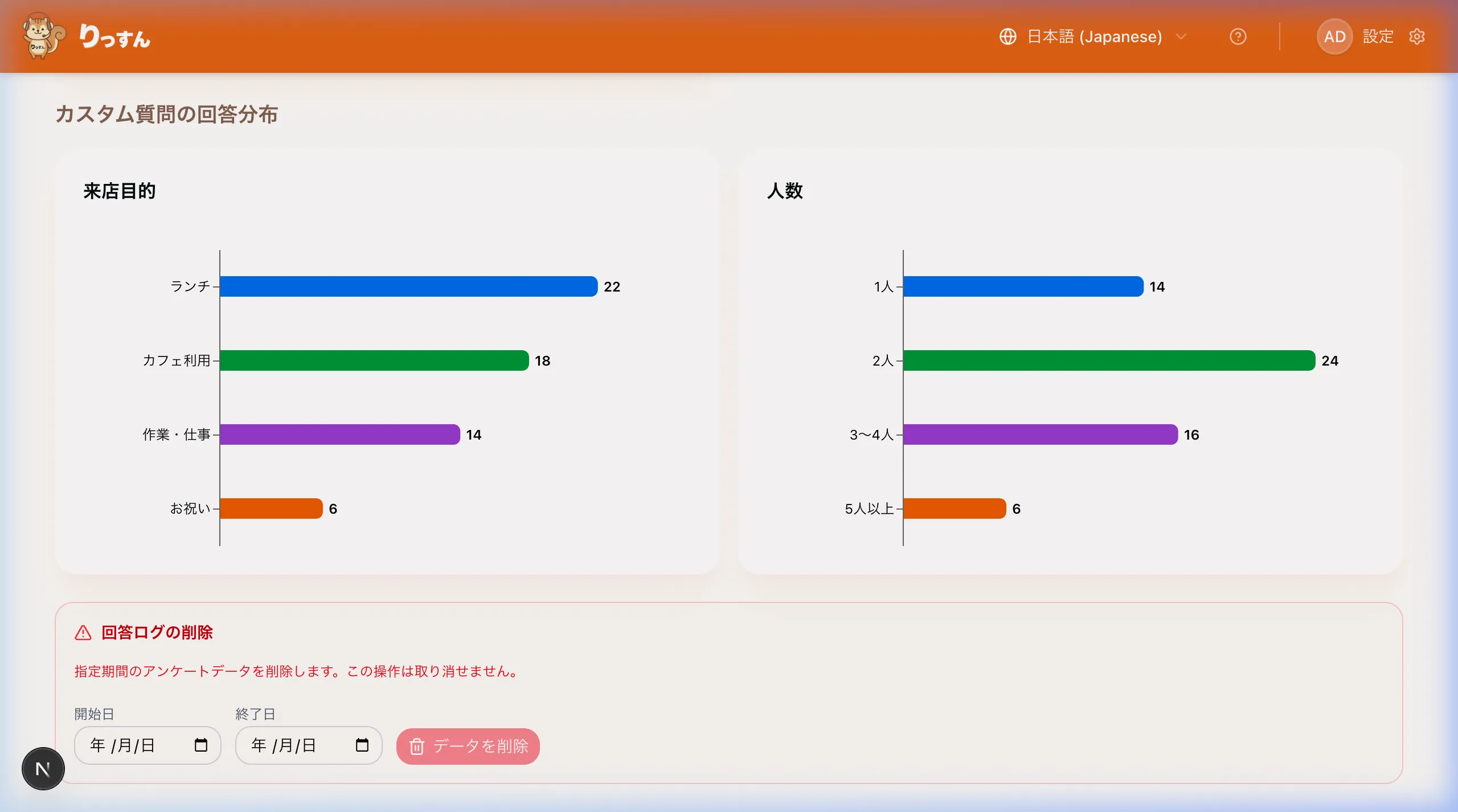Image resolution: width=1458 pixels, height=812 pixels.
Task: Click the 終了日 date input field
Action: pyautogui.click(x=309, y=745)
